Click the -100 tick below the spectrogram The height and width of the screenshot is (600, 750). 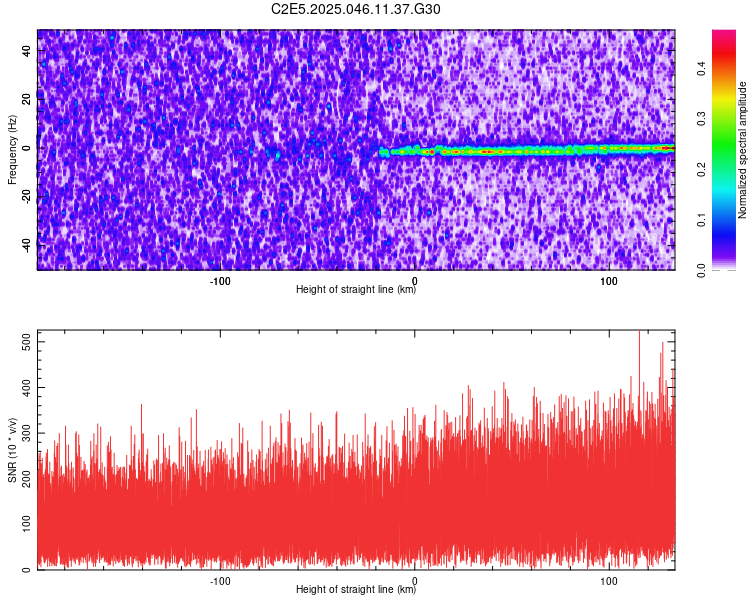(x=220, y=281)
